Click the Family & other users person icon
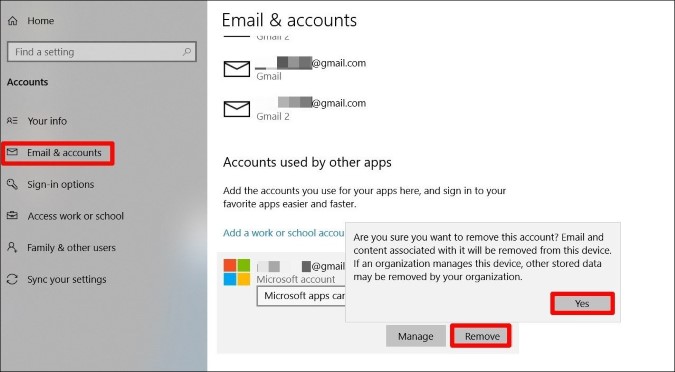Image resolution: width=675 pixels, height=372 pixels. (12, 247)
